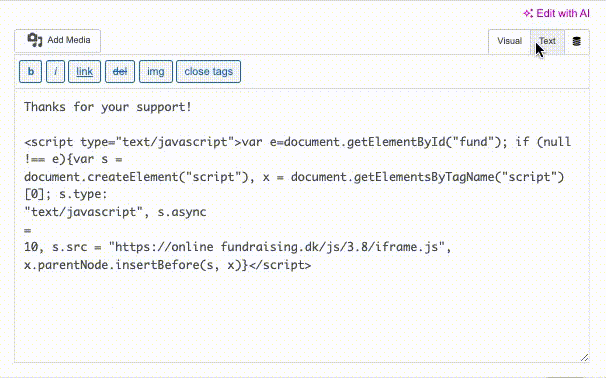Open the stacked database icon tab

(577, 41)
